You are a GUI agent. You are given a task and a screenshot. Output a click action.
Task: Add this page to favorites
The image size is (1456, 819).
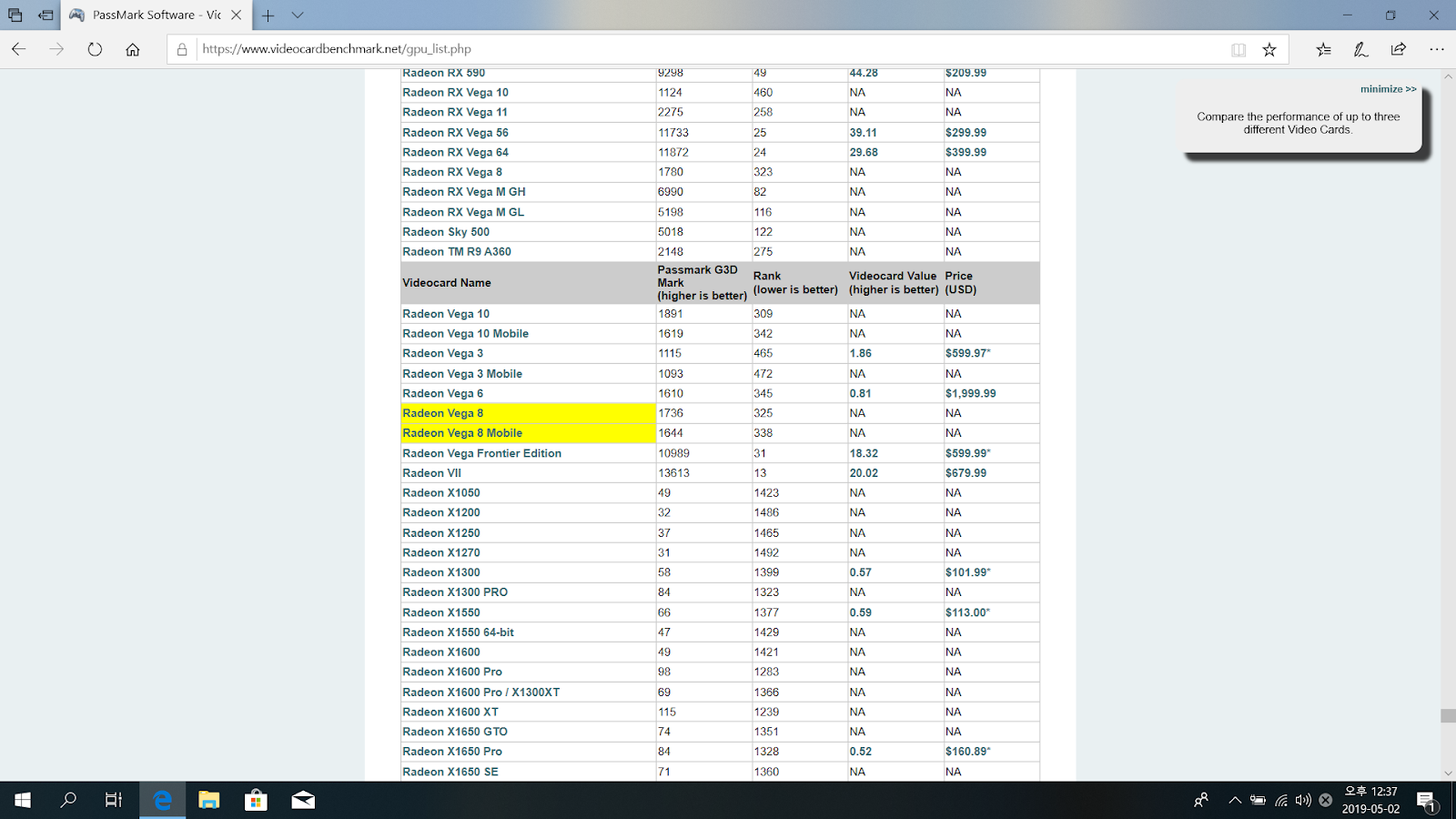(x=1269, y=50)
